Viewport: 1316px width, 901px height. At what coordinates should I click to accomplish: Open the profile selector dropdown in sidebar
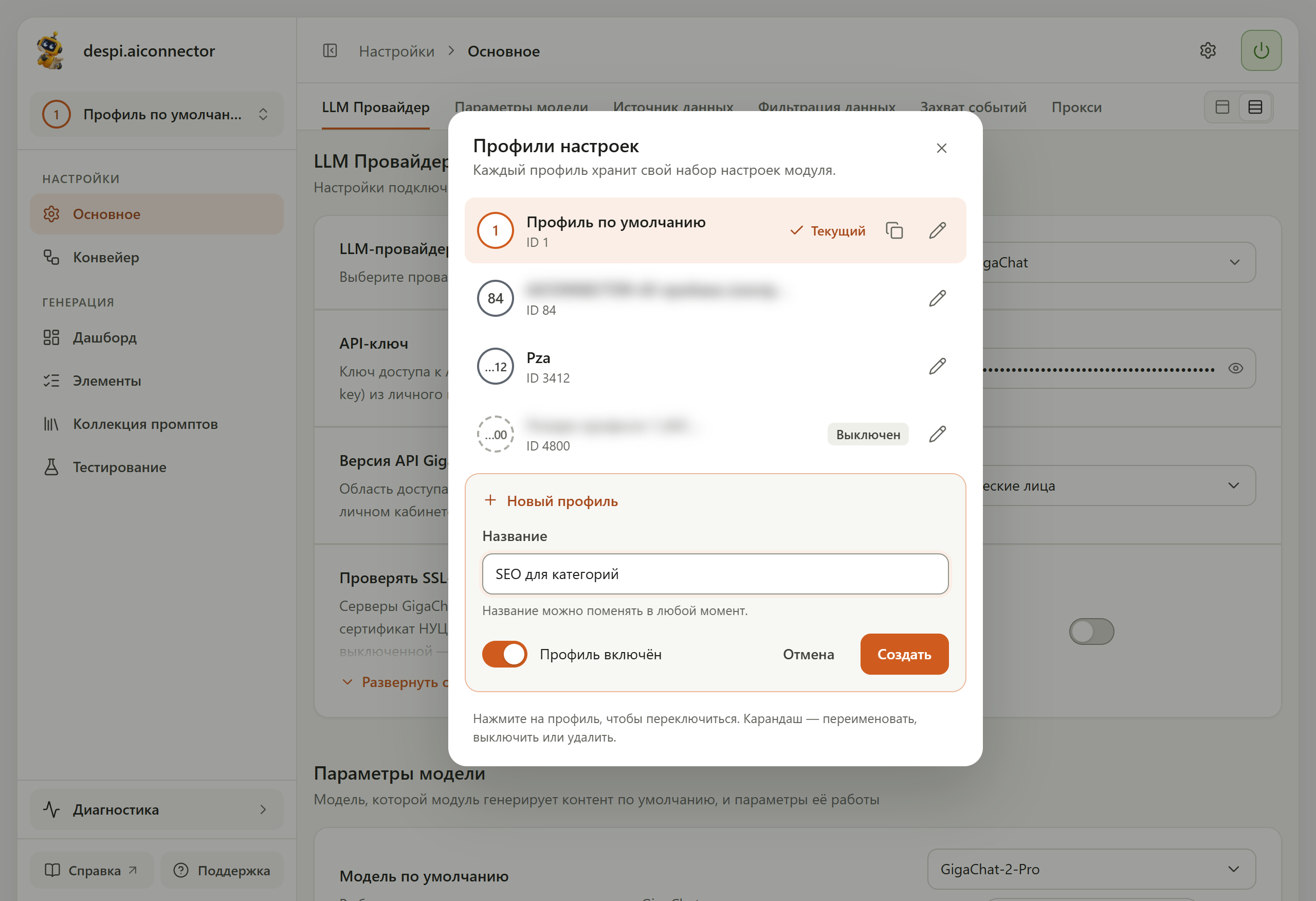pyautogui.click(x=157, y=115)
